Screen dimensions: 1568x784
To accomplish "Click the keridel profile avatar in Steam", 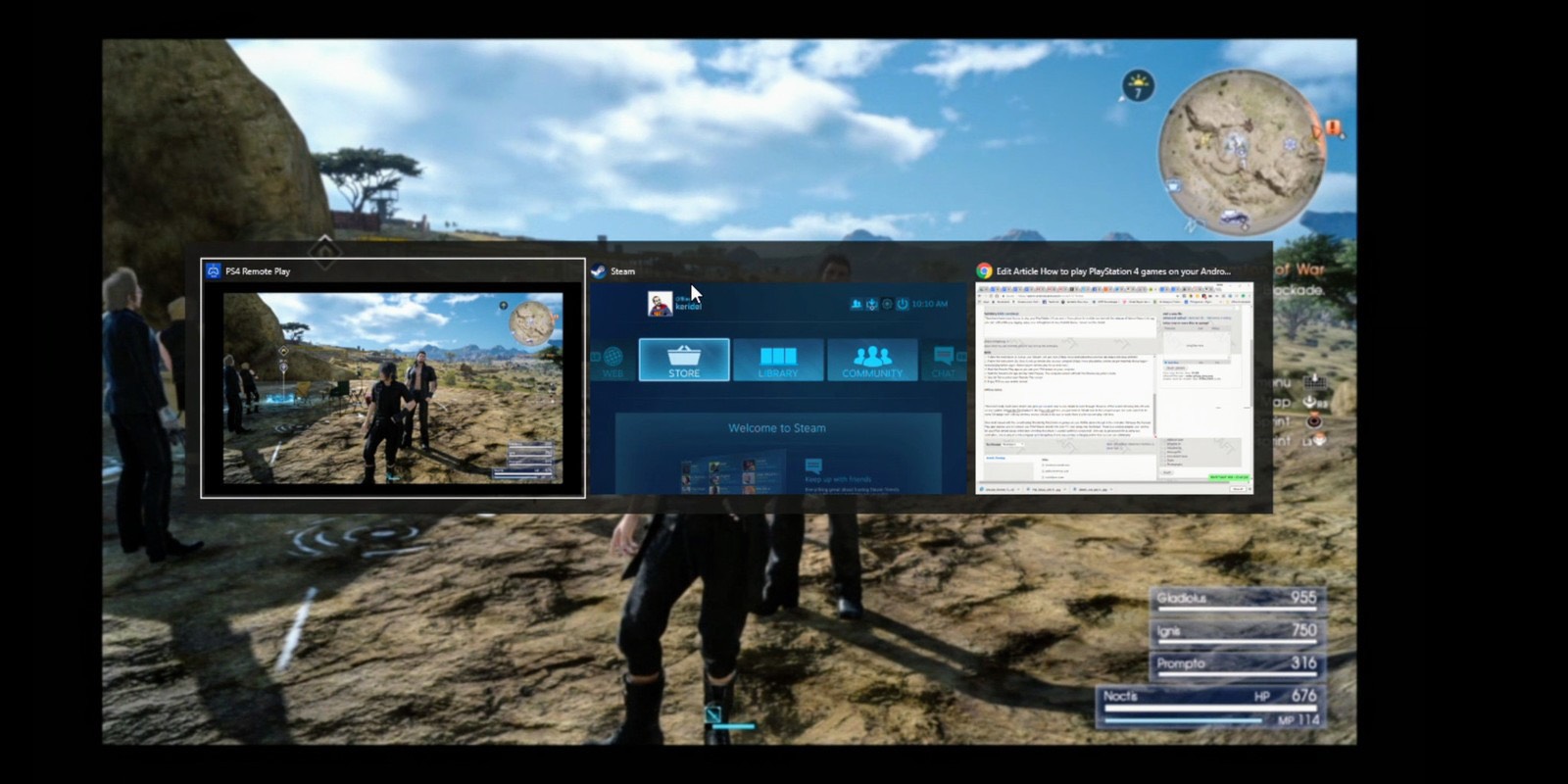I will pos(660,304).
